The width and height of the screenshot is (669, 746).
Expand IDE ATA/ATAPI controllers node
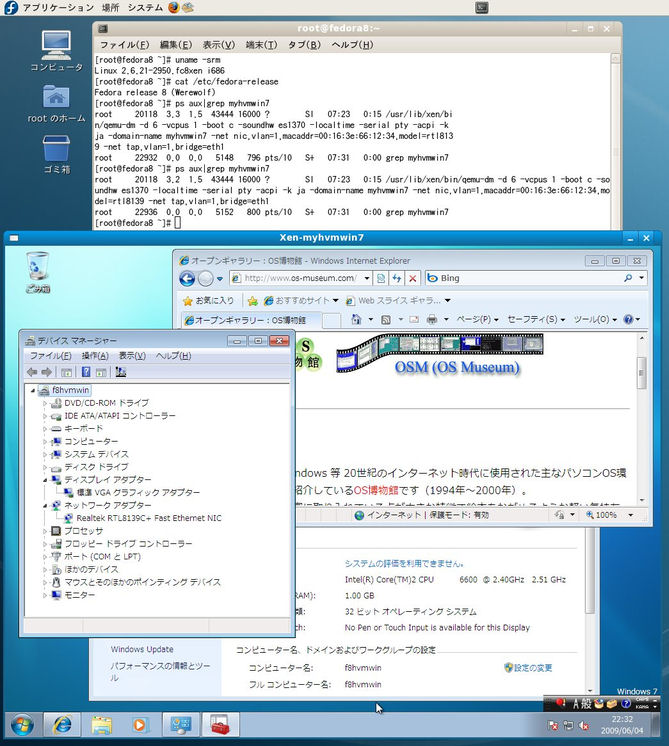click(x=45, y=416)
